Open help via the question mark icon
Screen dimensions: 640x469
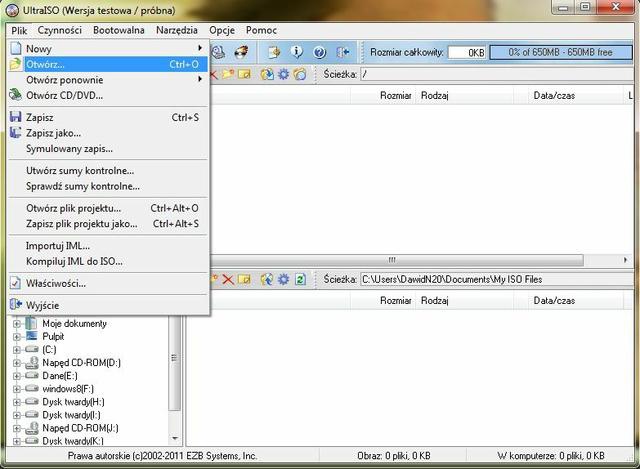click(x=320, y=52)
